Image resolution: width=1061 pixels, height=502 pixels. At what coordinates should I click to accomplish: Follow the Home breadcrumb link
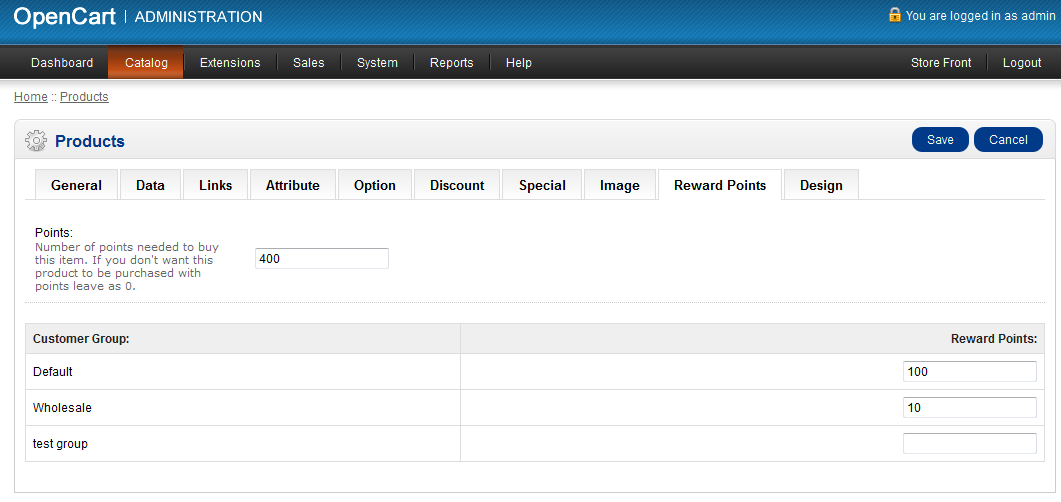pyautogui.click(x=30, y=97)
